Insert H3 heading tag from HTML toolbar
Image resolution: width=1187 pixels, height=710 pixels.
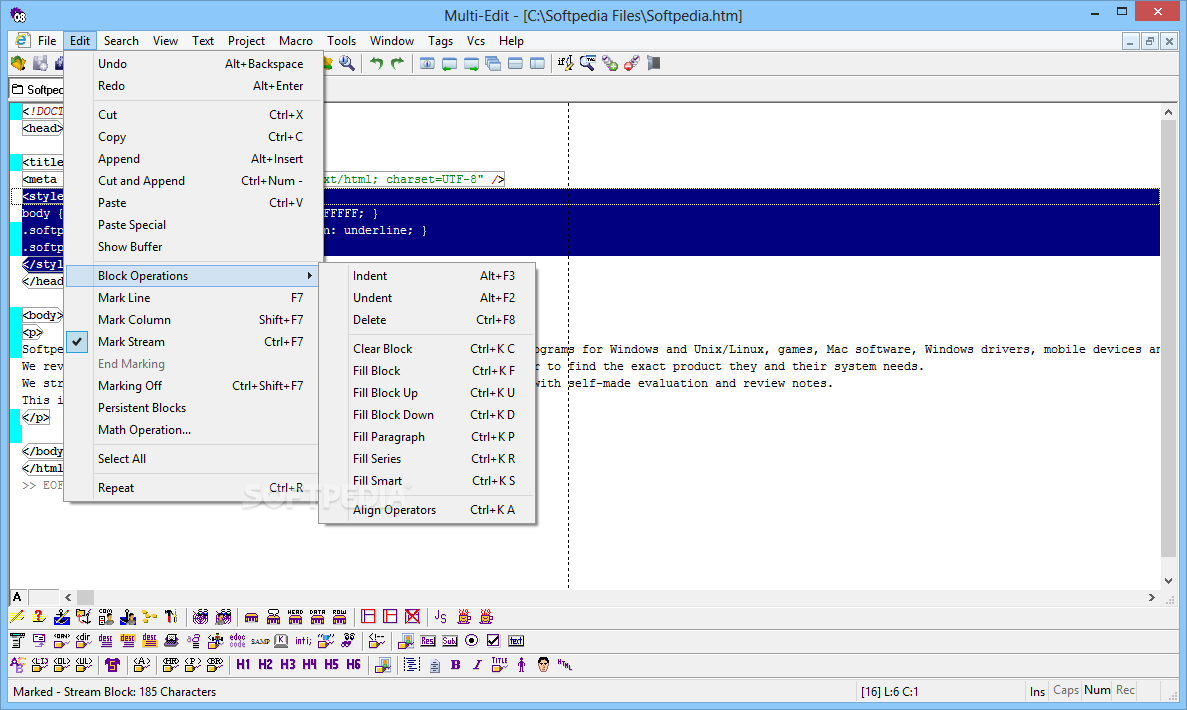point(287,664)
